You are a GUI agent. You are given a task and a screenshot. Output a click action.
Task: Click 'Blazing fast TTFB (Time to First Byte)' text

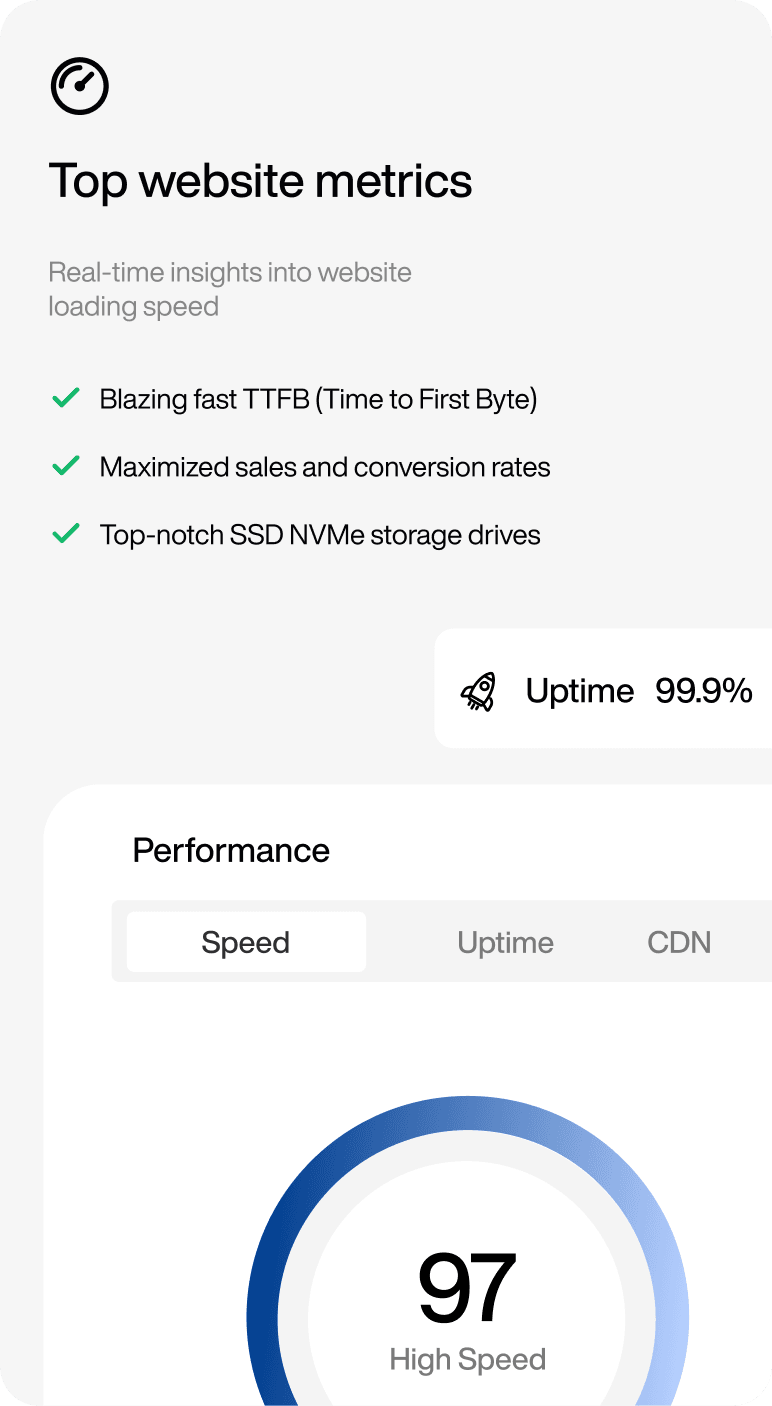pyautogui.click(x=318, y=399)
